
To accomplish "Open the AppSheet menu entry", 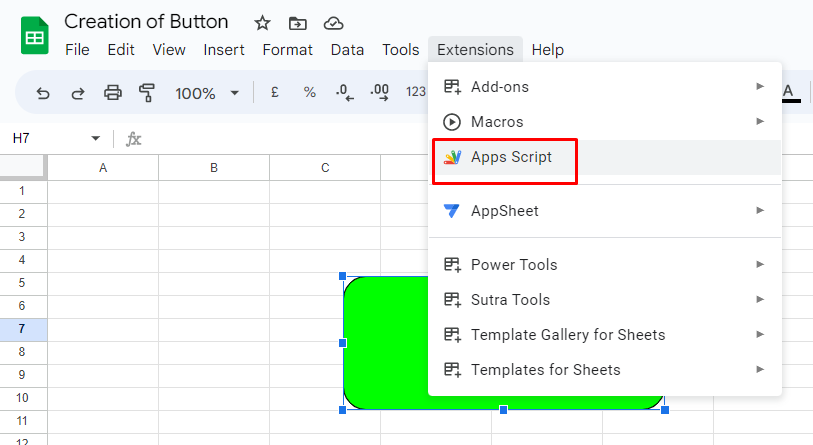I will tap(605, 211).
